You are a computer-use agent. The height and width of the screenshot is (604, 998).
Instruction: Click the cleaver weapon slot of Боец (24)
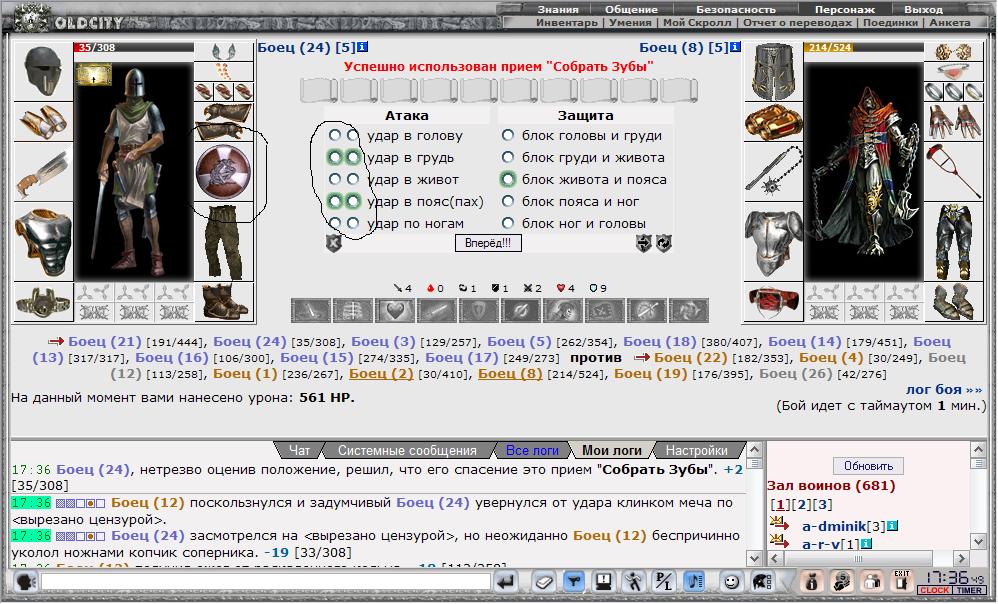click(x=43, y=172)
